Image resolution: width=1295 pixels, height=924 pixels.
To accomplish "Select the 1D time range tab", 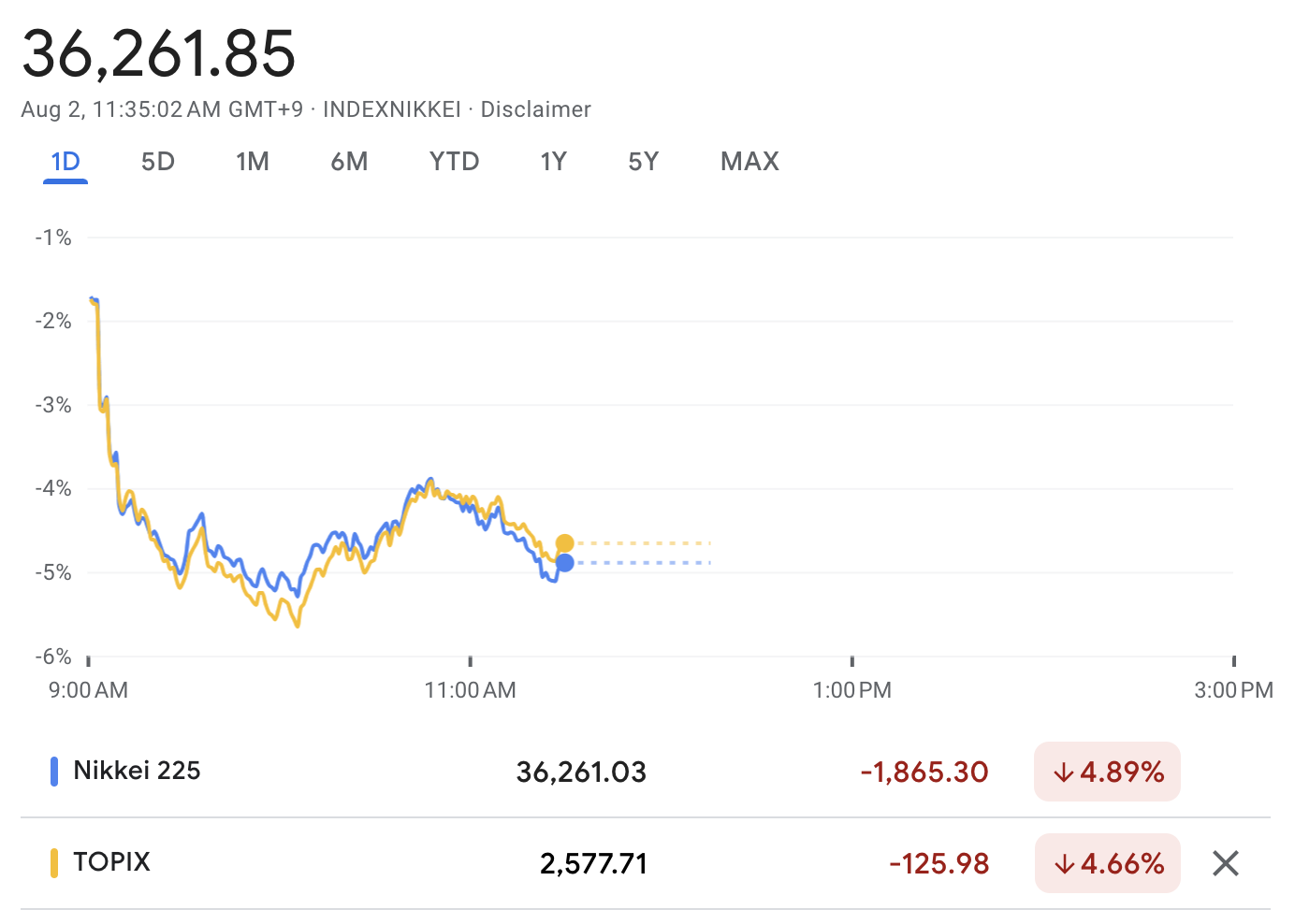I will pyautogui.click(x=65, y=162).
